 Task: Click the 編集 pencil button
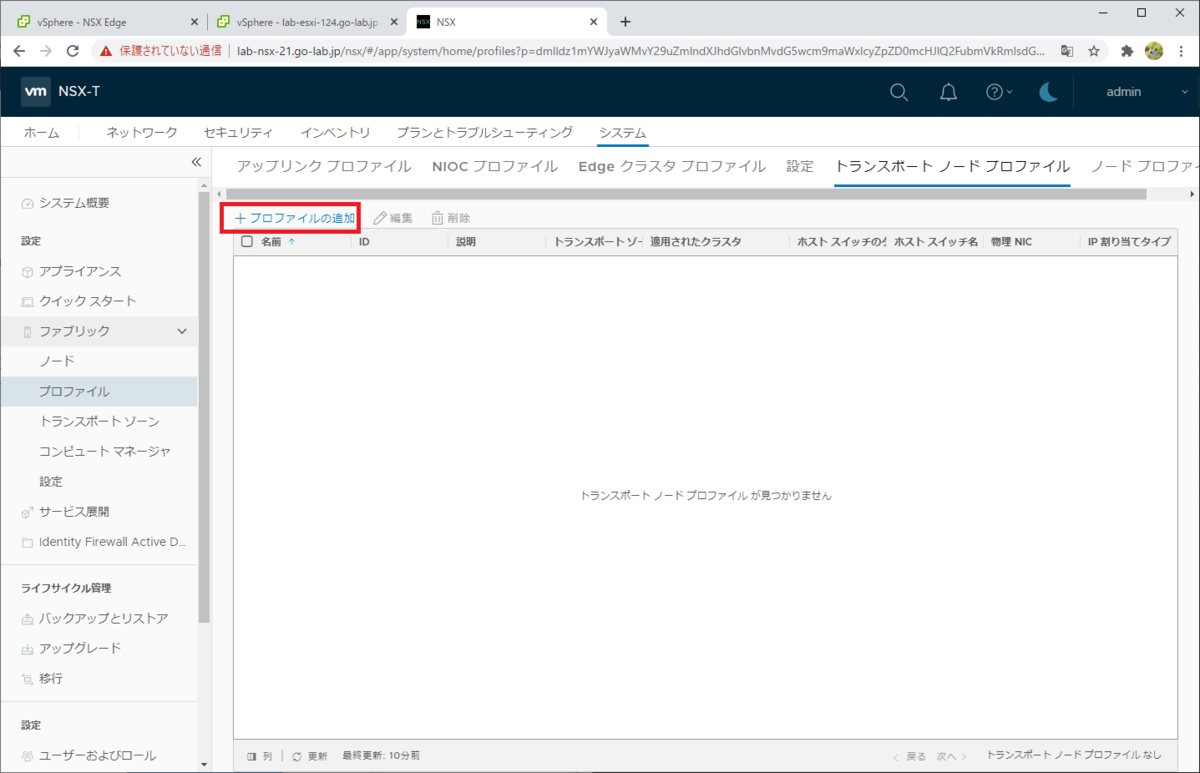click(x=392, y=218)
